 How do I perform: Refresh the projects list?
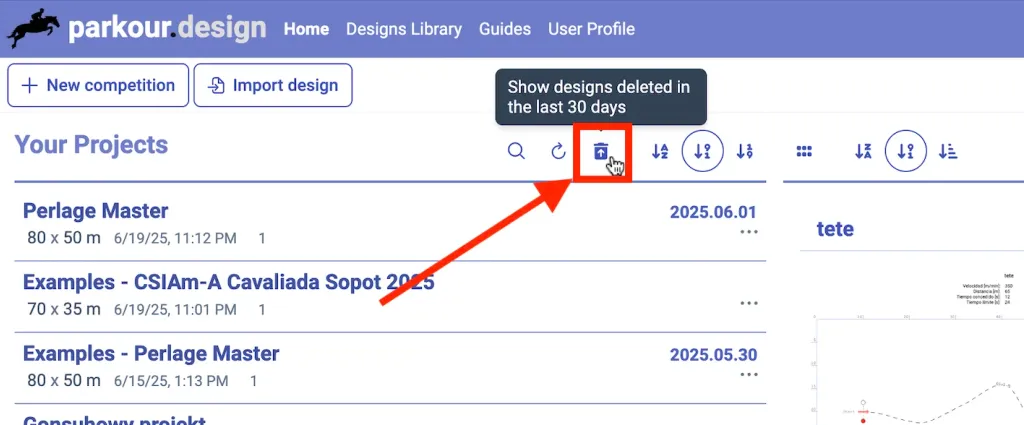tap(559, 152)
